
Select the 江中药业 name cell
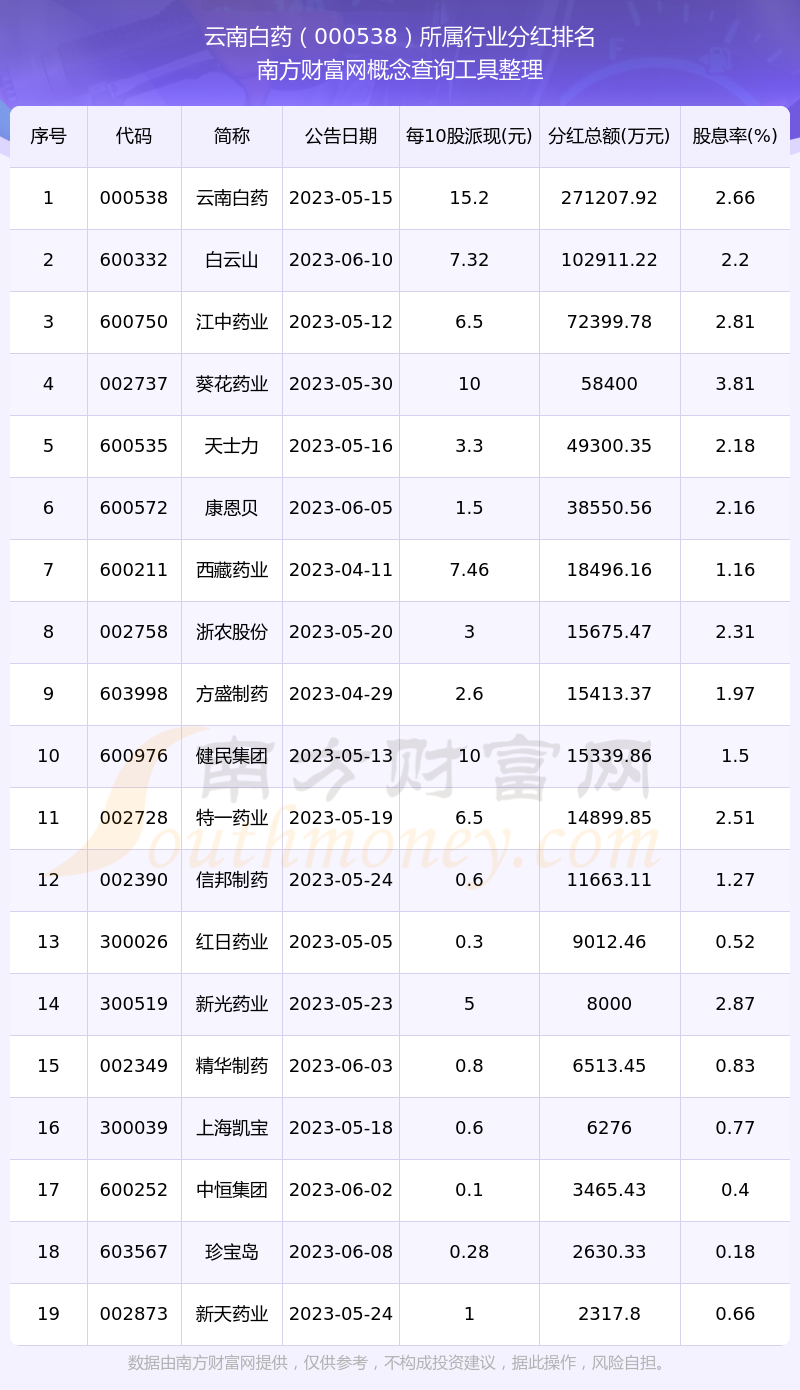(232, 322)
